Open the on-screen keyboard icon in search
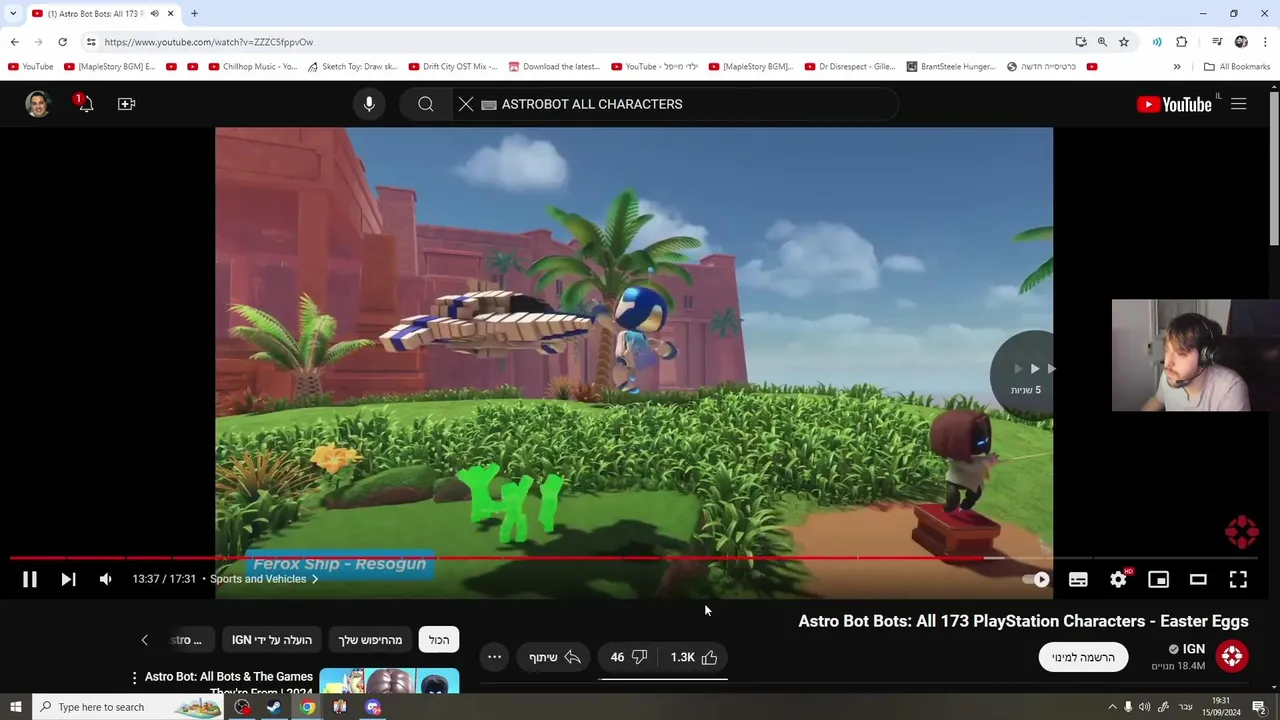1280x720 pixels. (x=489, y=104)
